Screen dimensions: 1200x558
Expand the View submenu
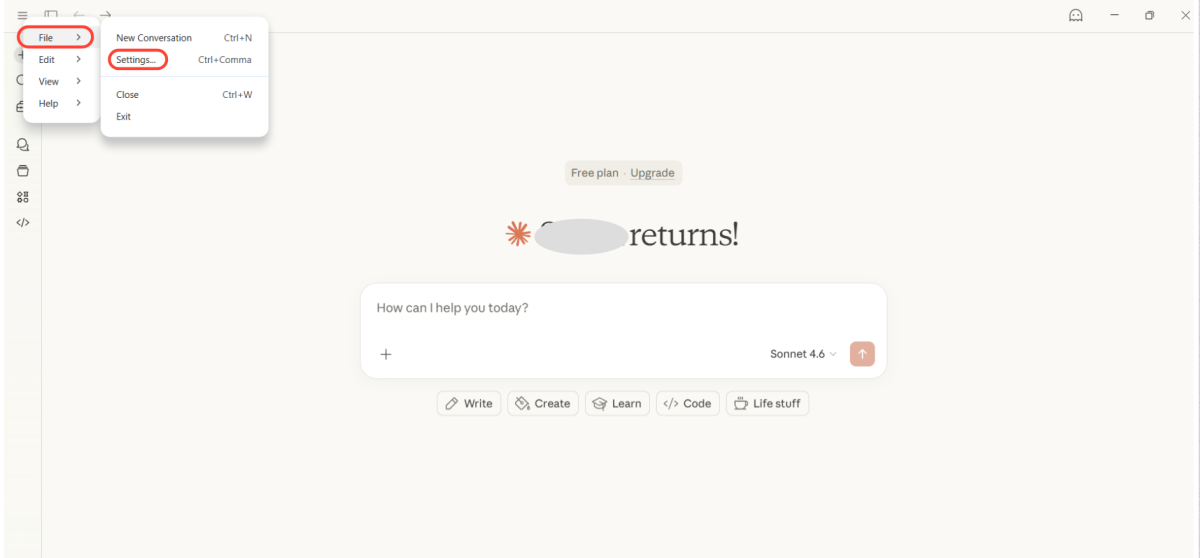coord(60,82)
